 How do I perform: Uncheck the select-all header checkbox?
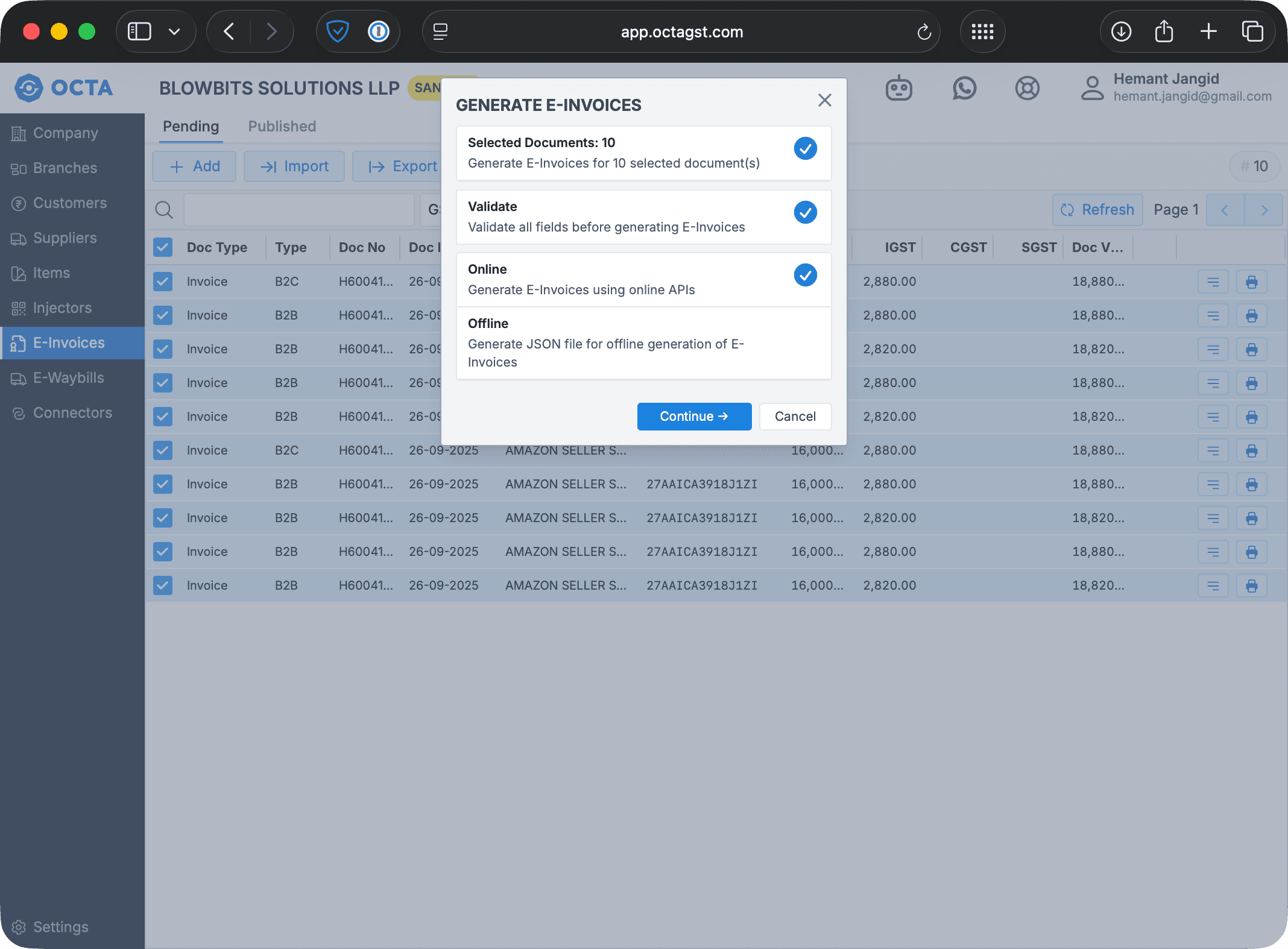(x=163, y=247)
